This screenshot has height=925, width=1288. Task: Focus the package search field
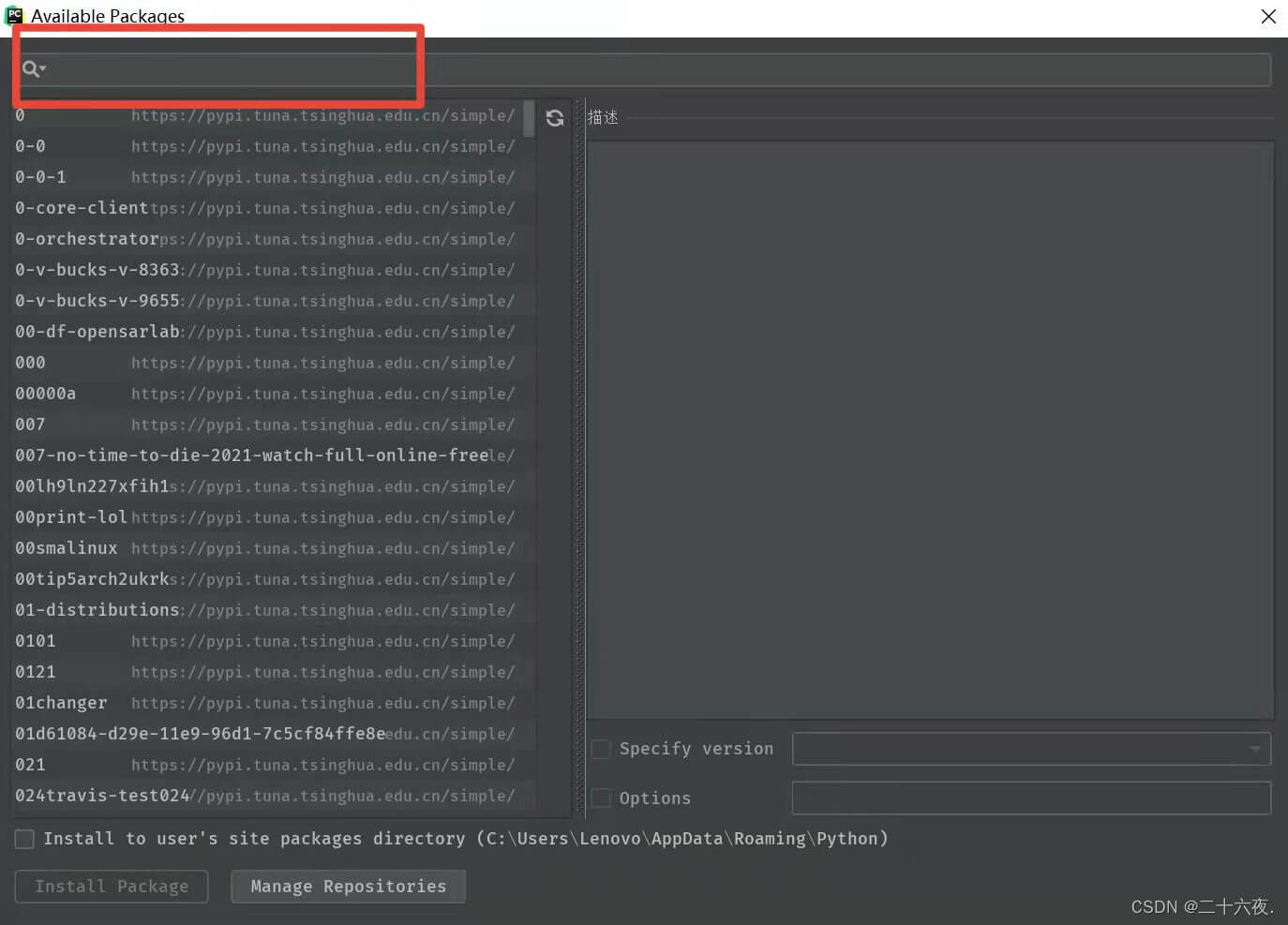click(x=656, y=69)
